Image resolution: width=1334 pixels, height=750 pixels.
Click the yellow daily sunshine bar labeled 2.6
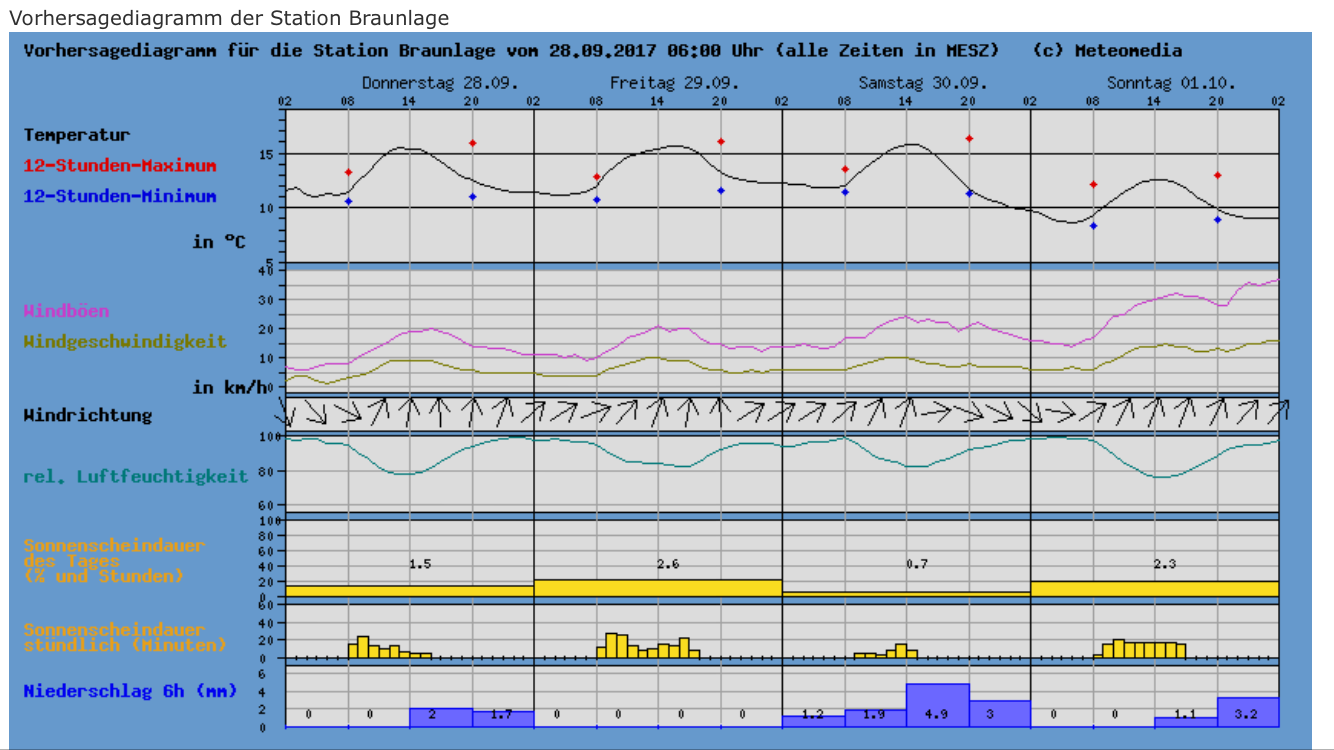click(x=657, y=588)
